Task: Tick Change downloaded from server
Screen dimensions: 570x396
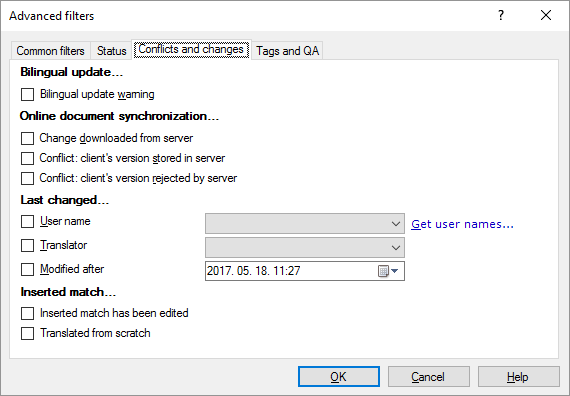Action: coord(28,139)
